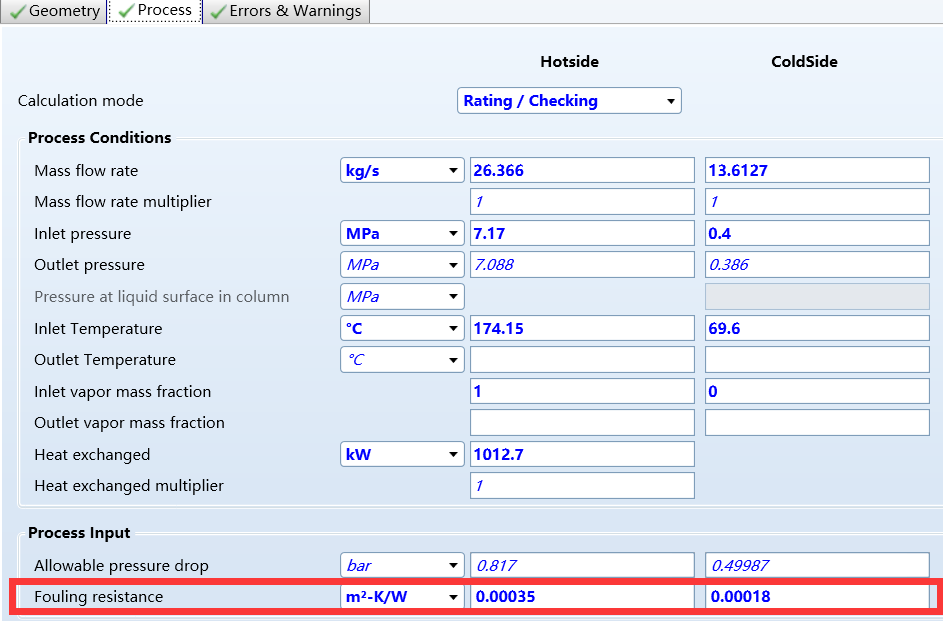Viewport: 943px width, 621px height.
Task: Open Outlet Temperature unit dropdown
Action: coord(402,359)
